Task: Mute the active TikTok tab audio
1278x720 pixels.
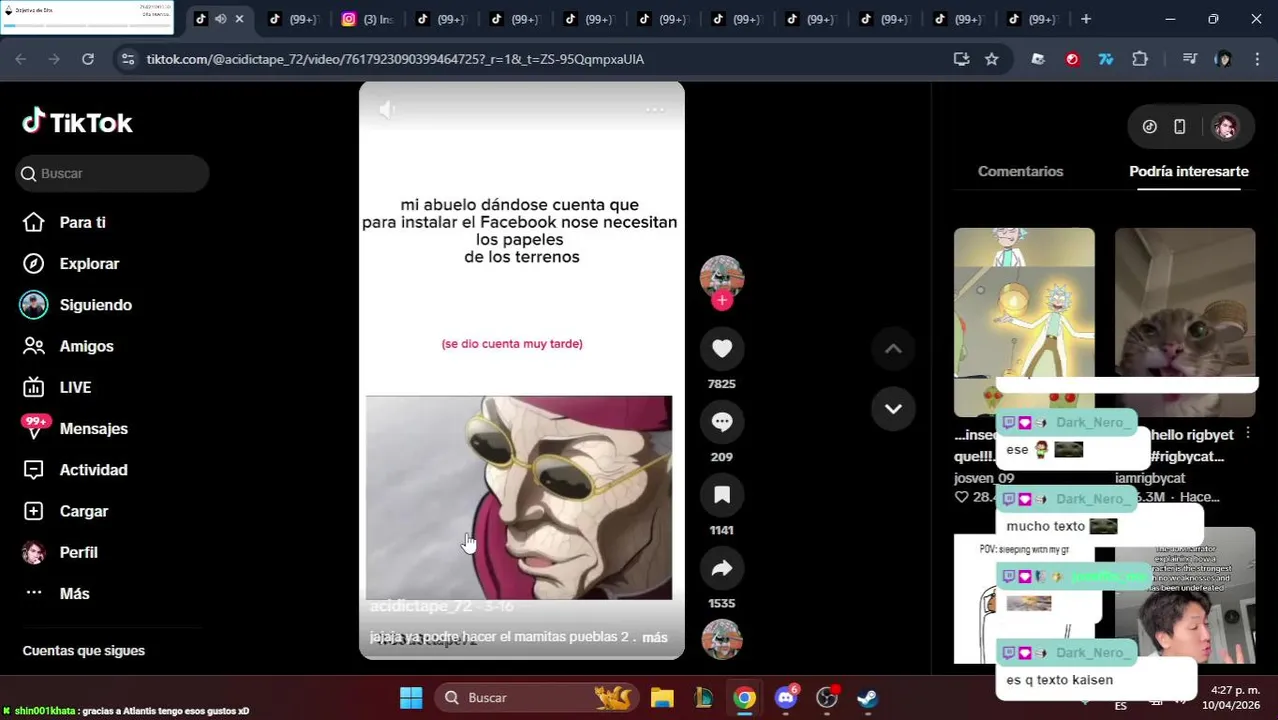Action: (220, 19)
